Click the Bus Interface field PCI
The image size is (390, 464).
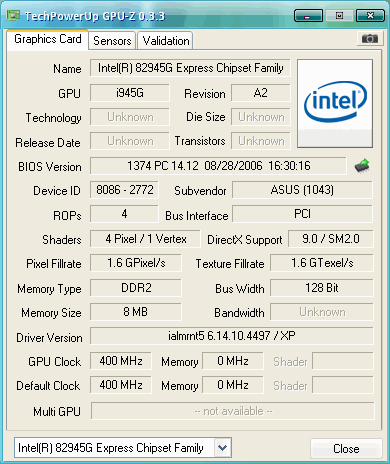click(302, 214)
